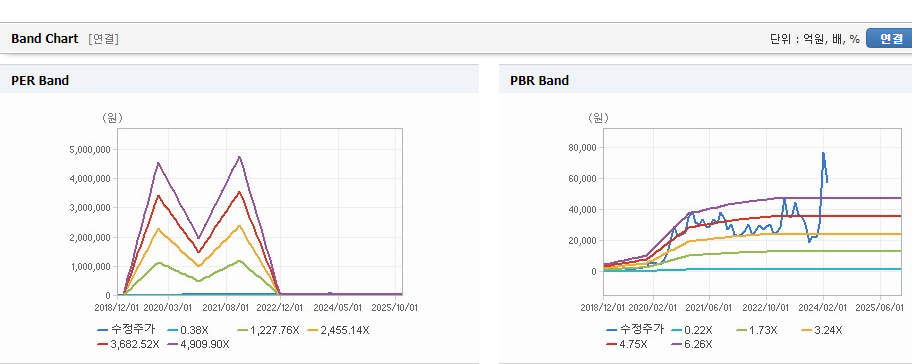Click the (원) unit label on PER chart
This screenshot has height=364, width=912.
[x=112, y=118]
